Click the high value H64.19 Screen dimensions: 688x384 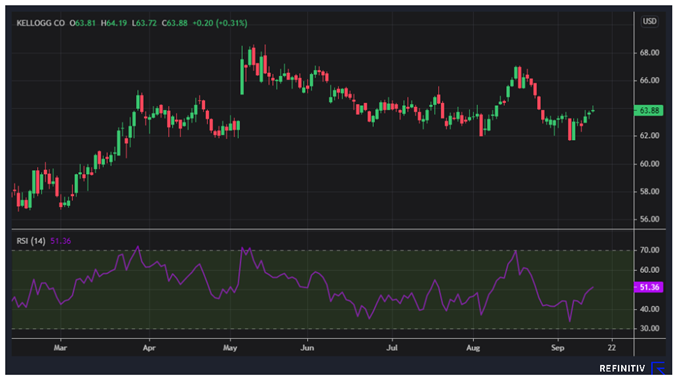coord(114,23)
